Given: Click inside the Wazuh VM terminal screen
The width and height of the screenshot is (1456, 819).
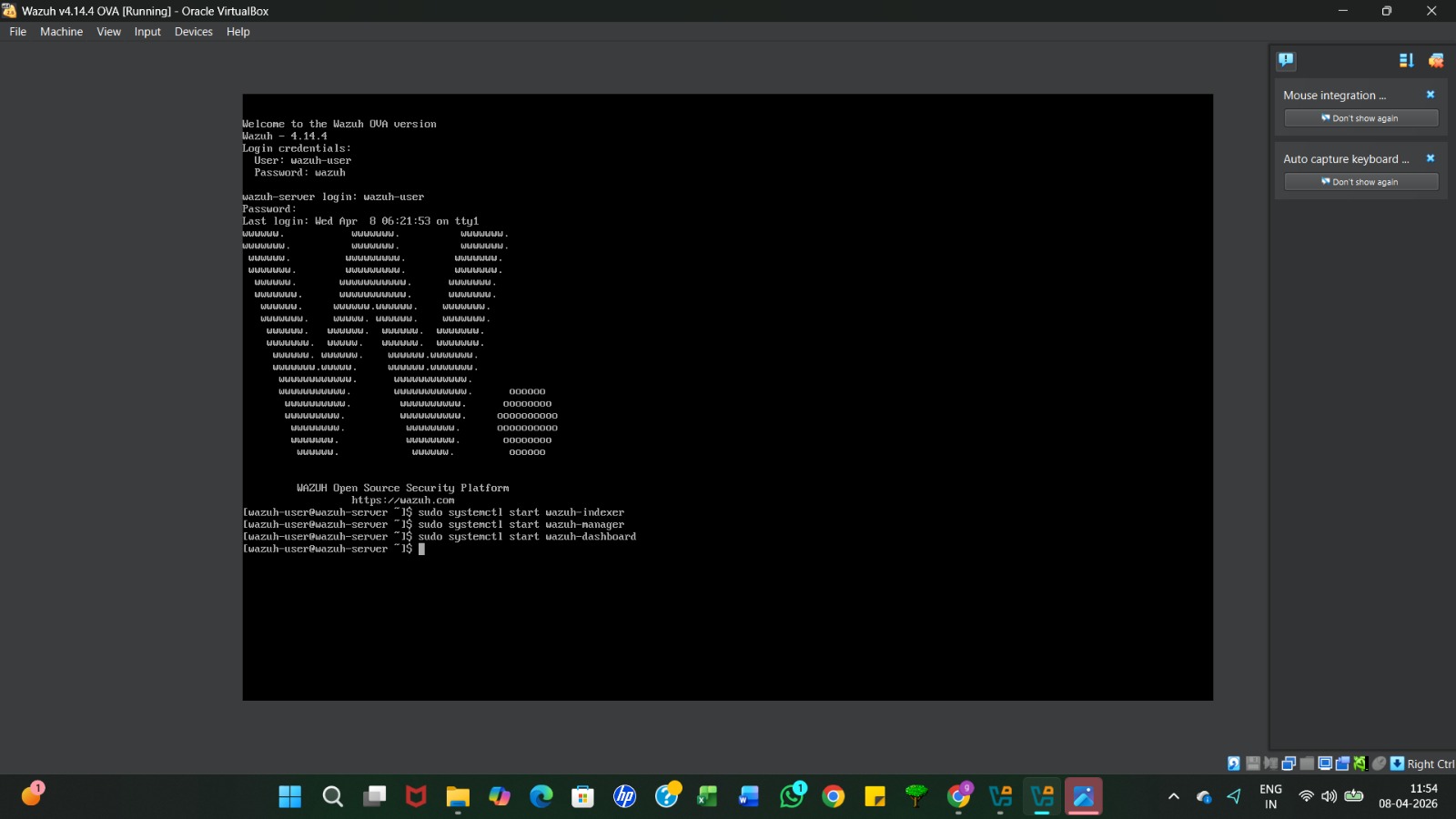Looking at the screenshot, I should tap(727, 397).
